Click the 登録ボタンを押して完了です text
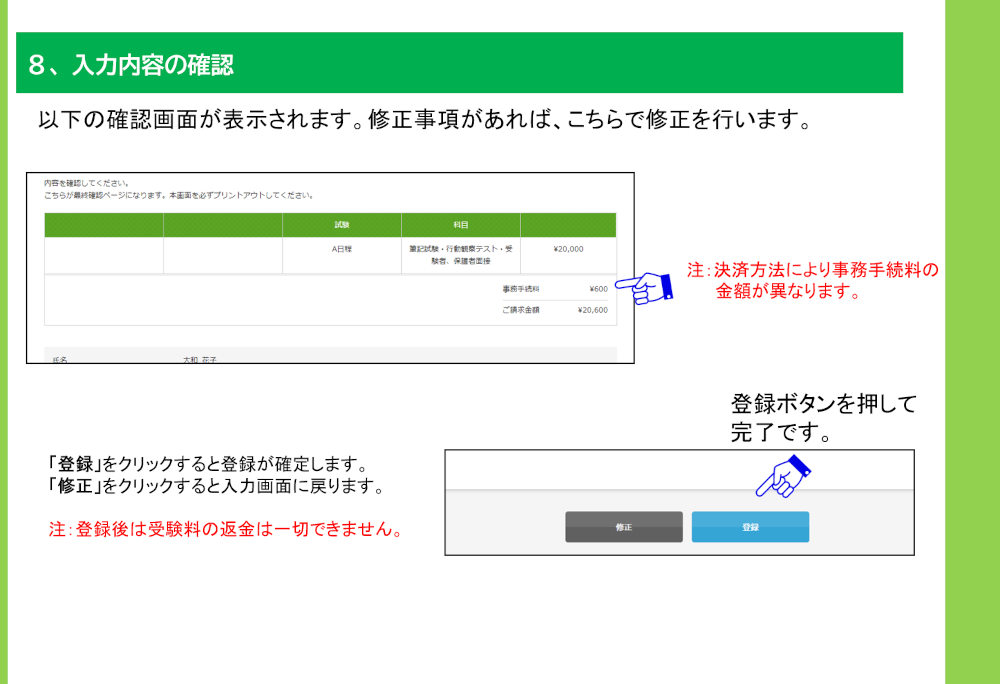This screenshot has height=684, width=1000. [823, 419]
